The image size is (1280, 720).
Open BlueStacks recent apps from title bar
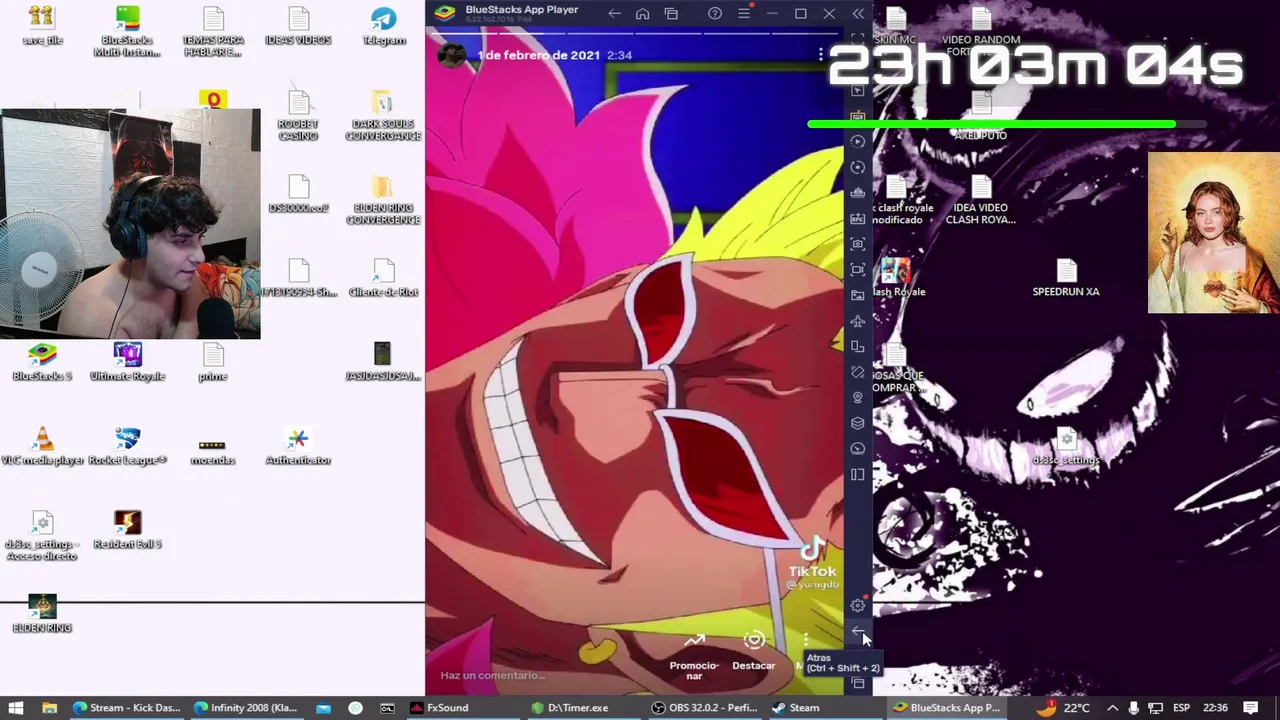coord(671,14)
